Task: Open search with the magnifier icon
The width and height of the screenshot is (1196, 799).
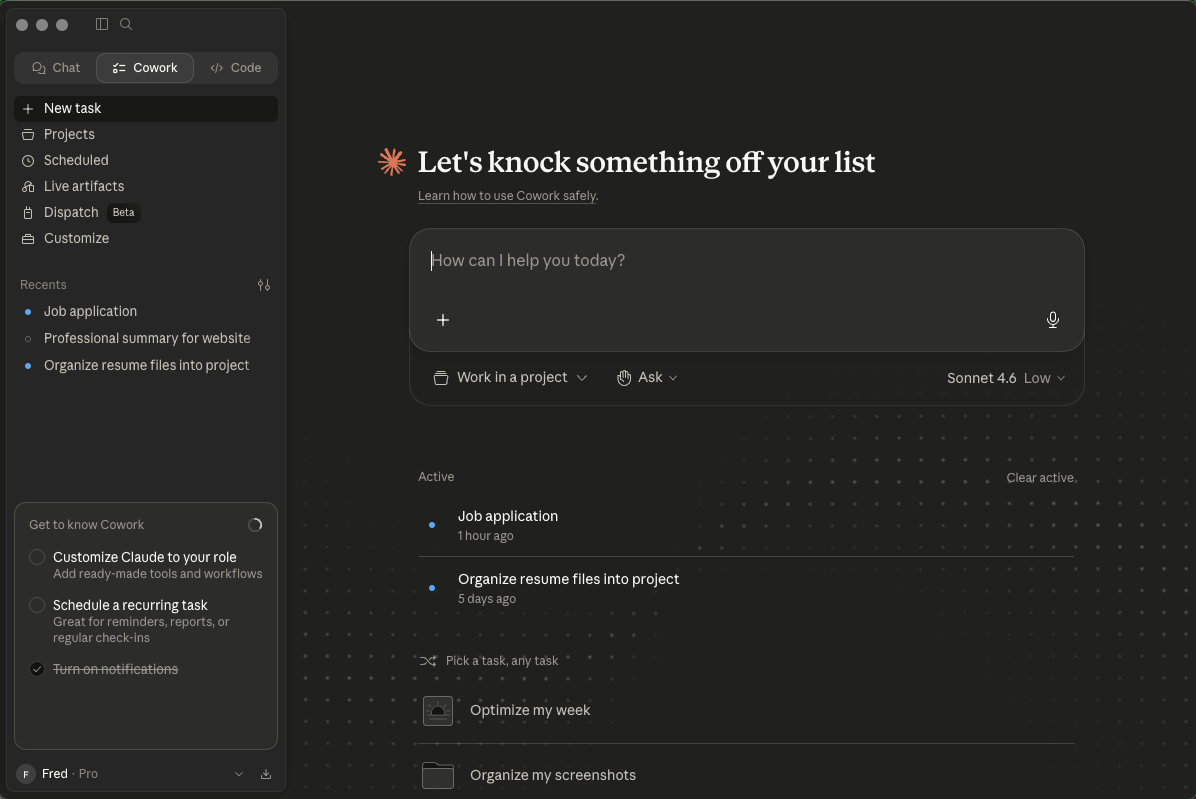Action: [x=126, y=24]
